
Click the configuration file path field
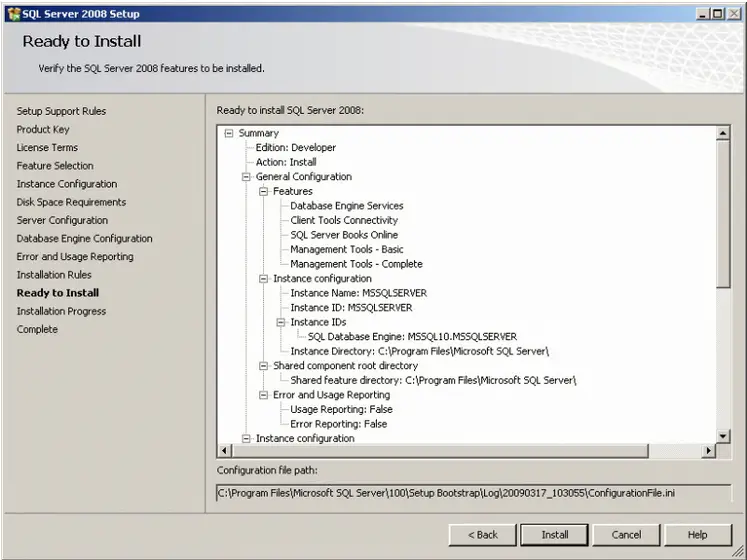coord(474,493)
